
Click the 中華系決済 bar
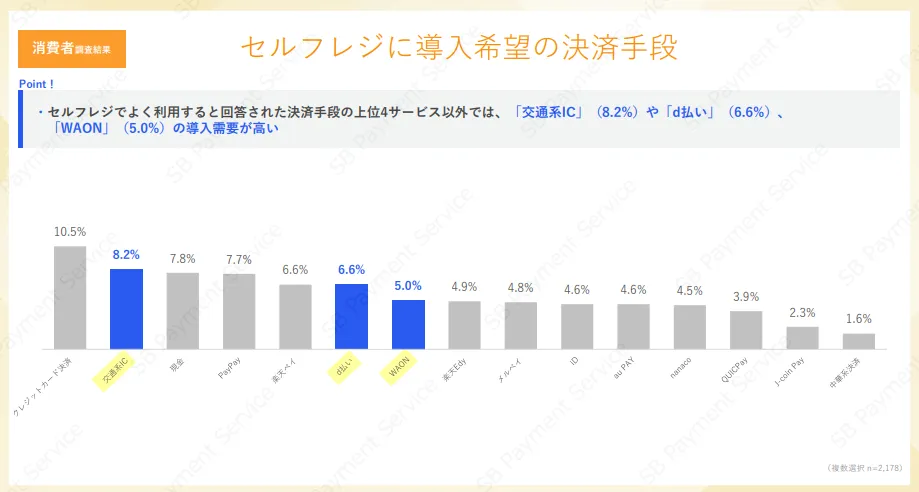click(858, 341)
